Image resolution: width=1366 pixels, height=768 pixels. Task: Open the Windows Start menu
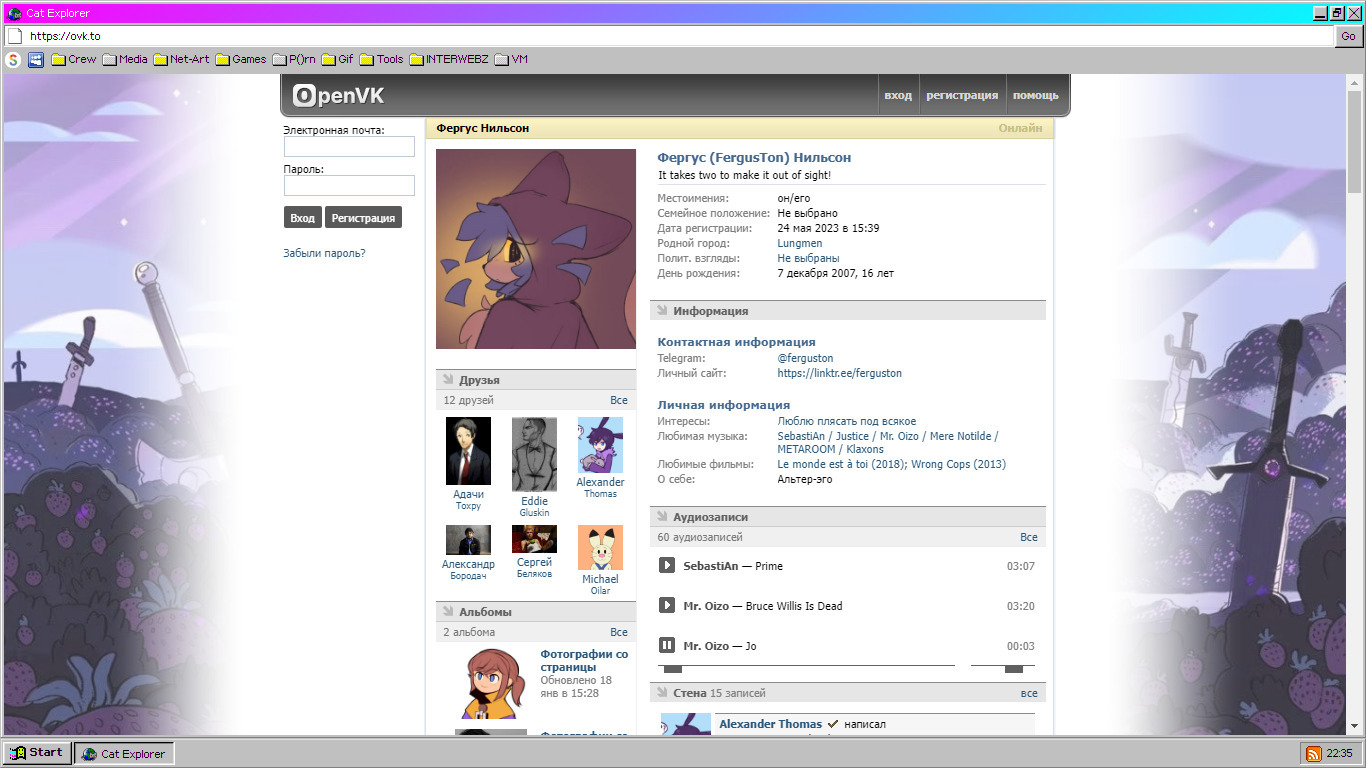coord(38,753)
